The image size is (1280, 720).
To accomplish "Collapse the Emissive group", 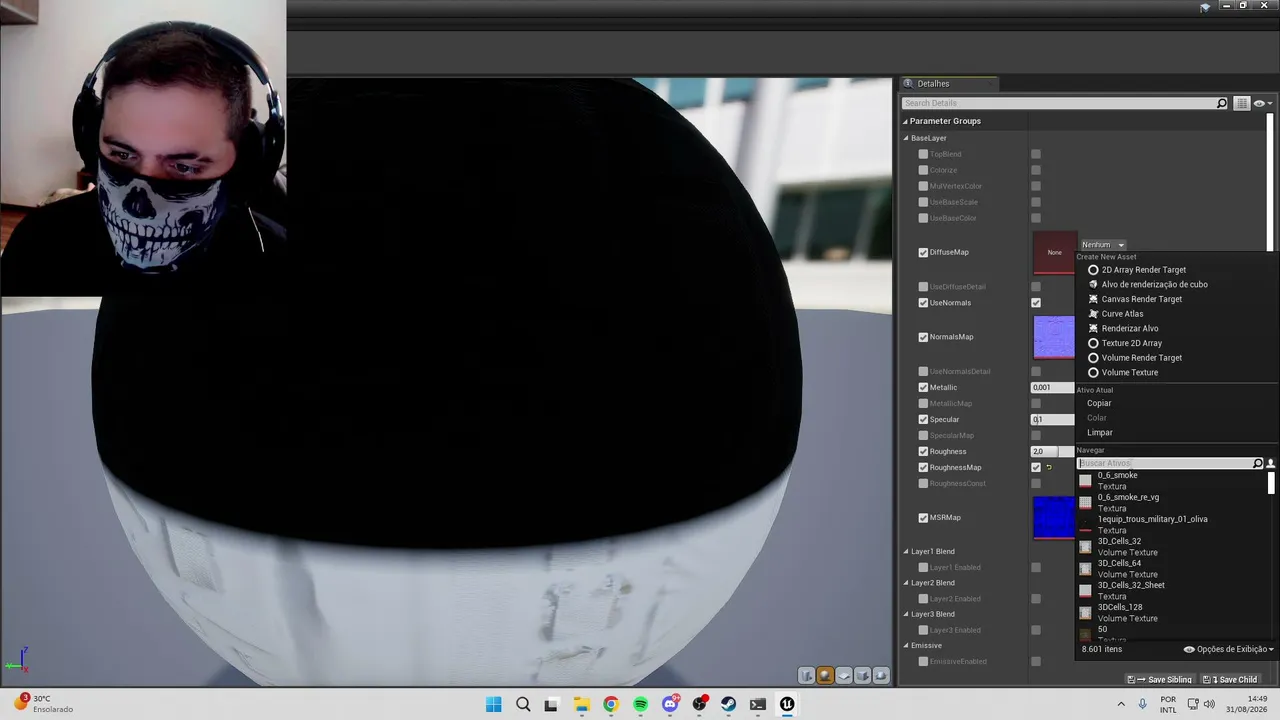I will click(907, 646).
